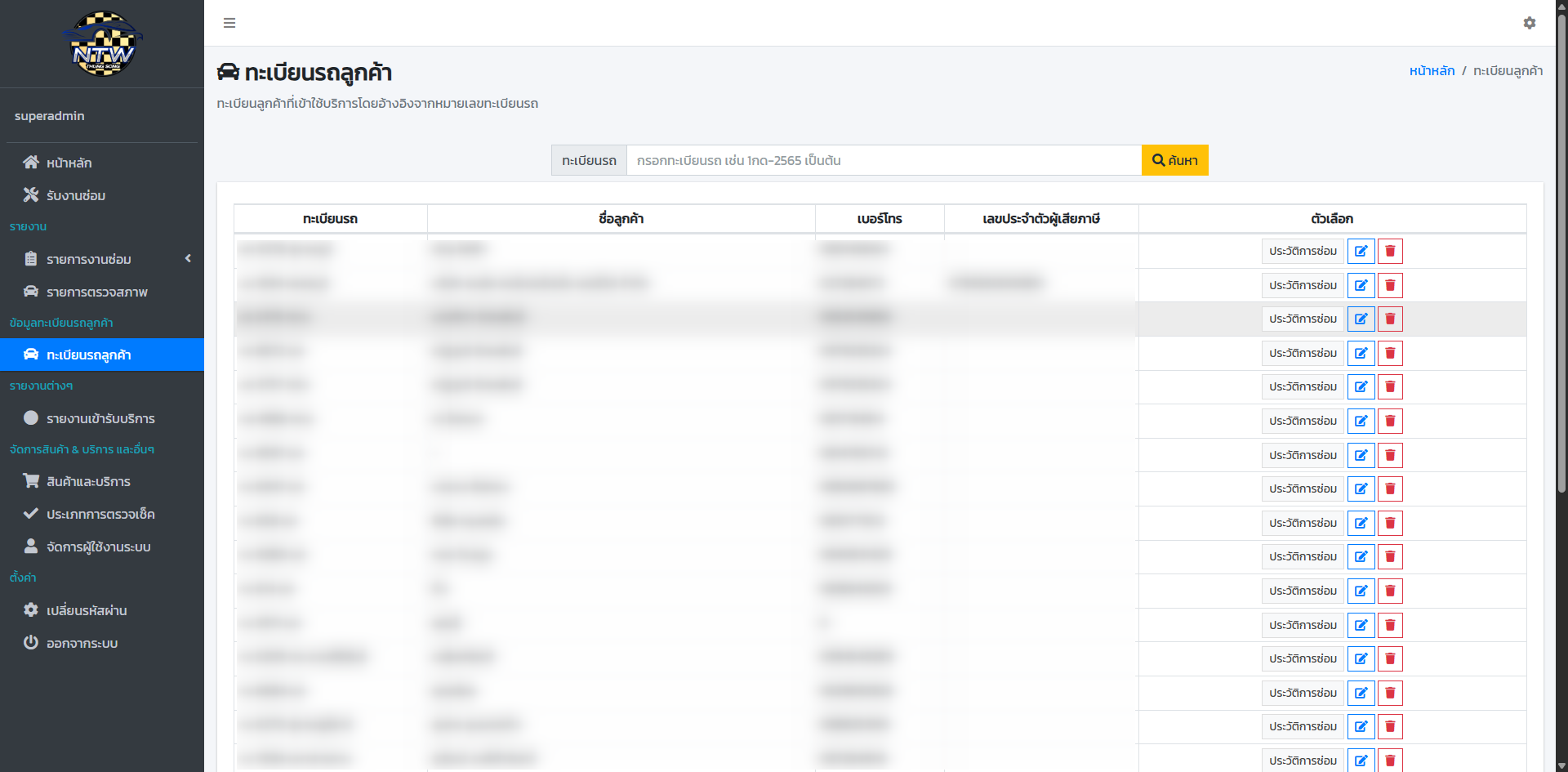1568x772 pixels.
Task: Select ประเภทการตรวจเช็ค menu item
Action: pyautogui.click(x=102, y=514)
